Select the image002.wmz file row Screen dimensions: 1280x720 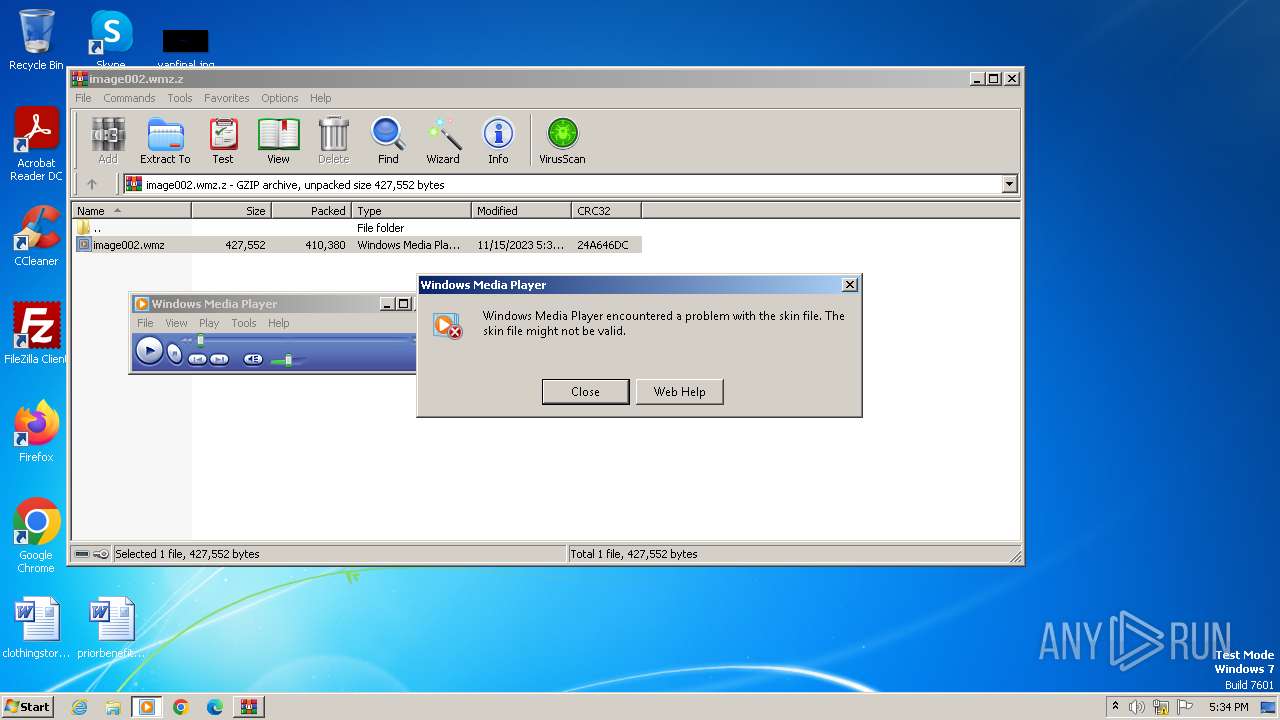[357, 245]
